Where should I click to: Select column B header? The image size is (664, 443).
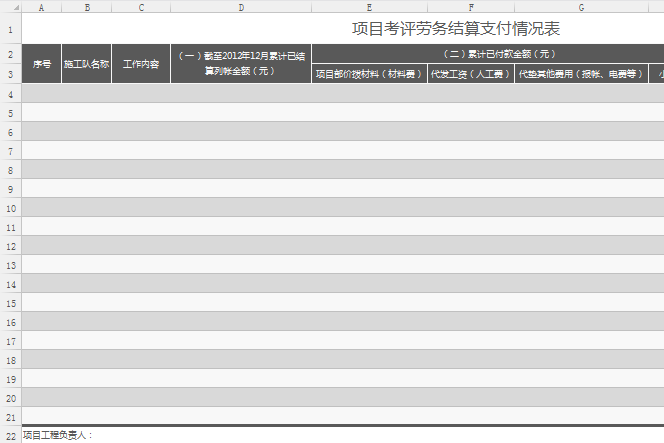click(87, 6)
